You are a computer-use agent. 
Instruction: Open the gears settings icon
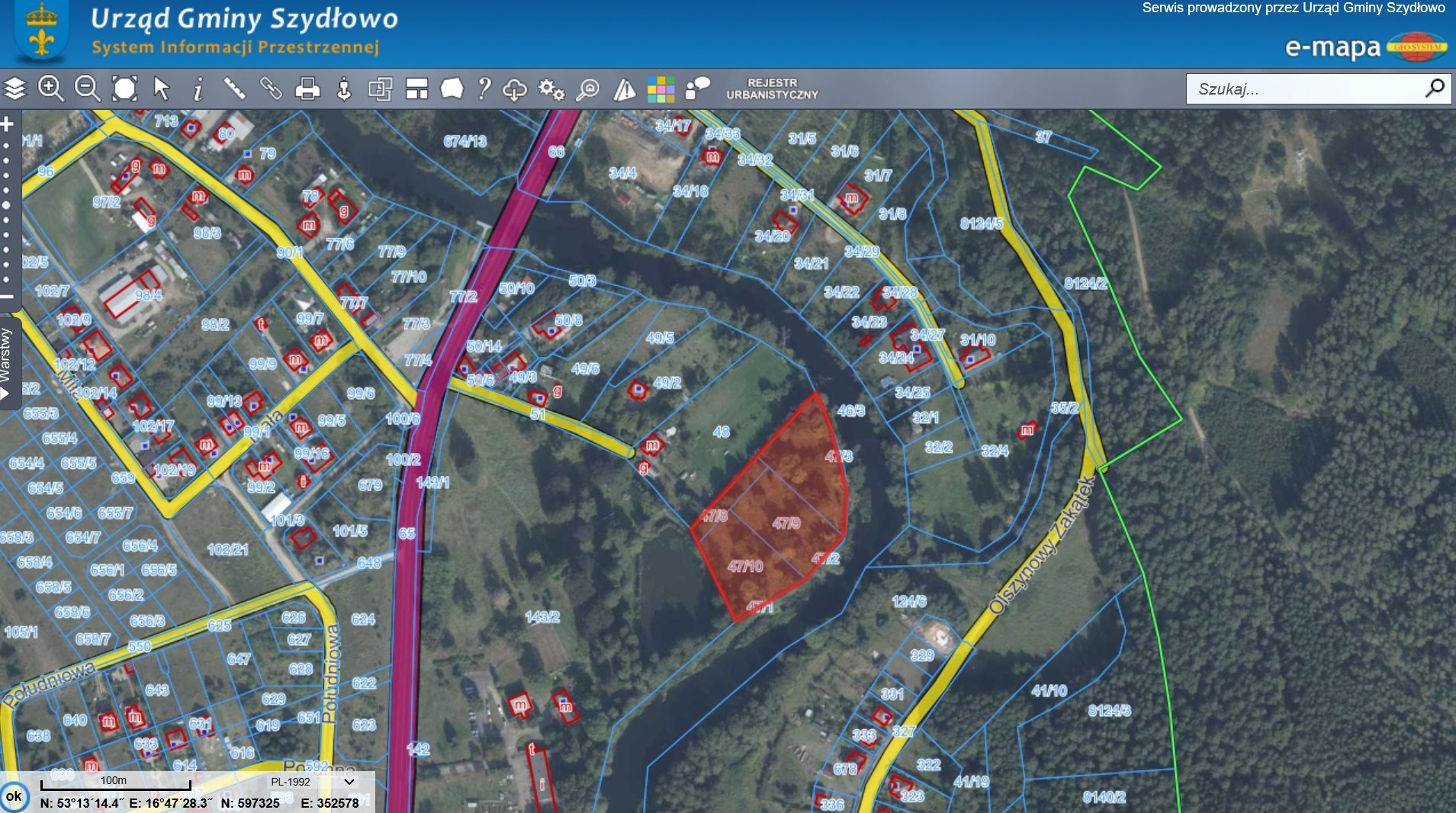551,90
